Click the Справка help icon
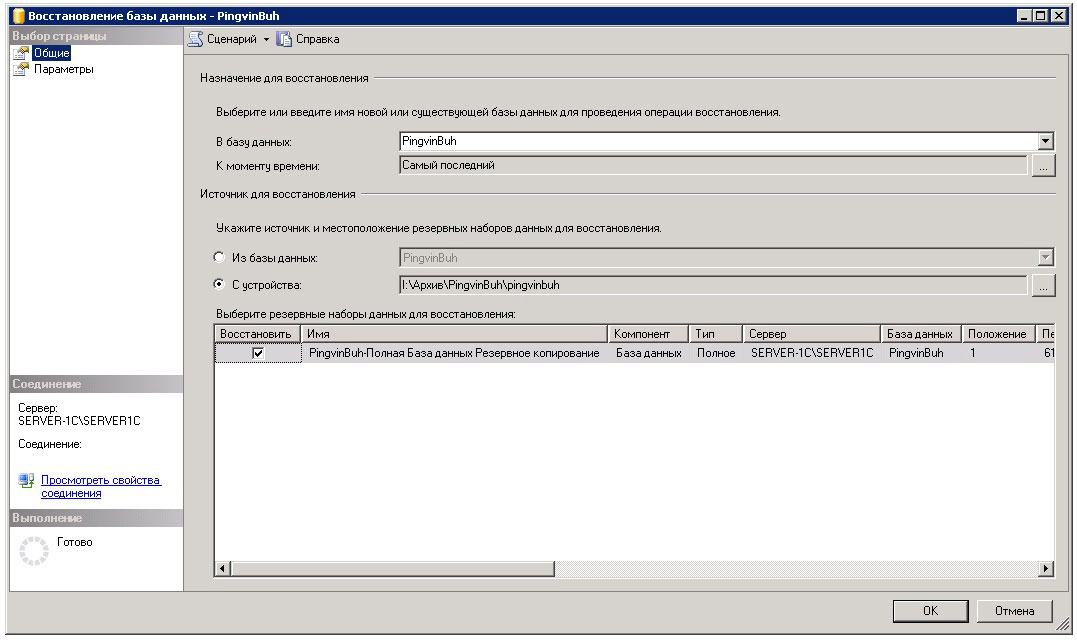The height and width of the screenshot is (641, 1077). pyautogui.click(x=284, y=39)
